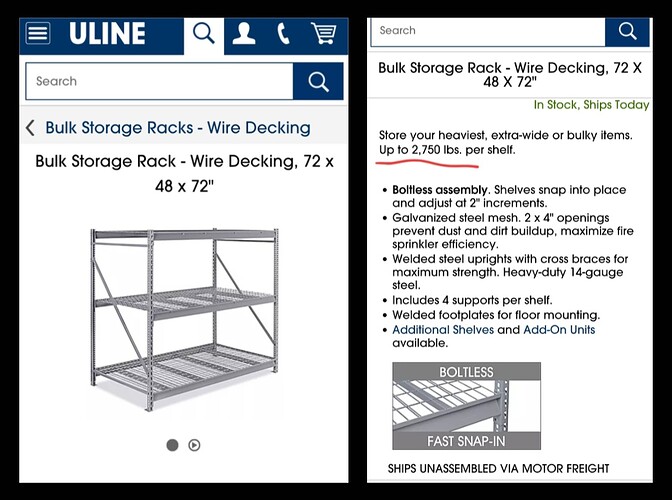Open the shopping cart icon
Image resolution: width=672 pixels, height=500 pixels.
[324, 33]
